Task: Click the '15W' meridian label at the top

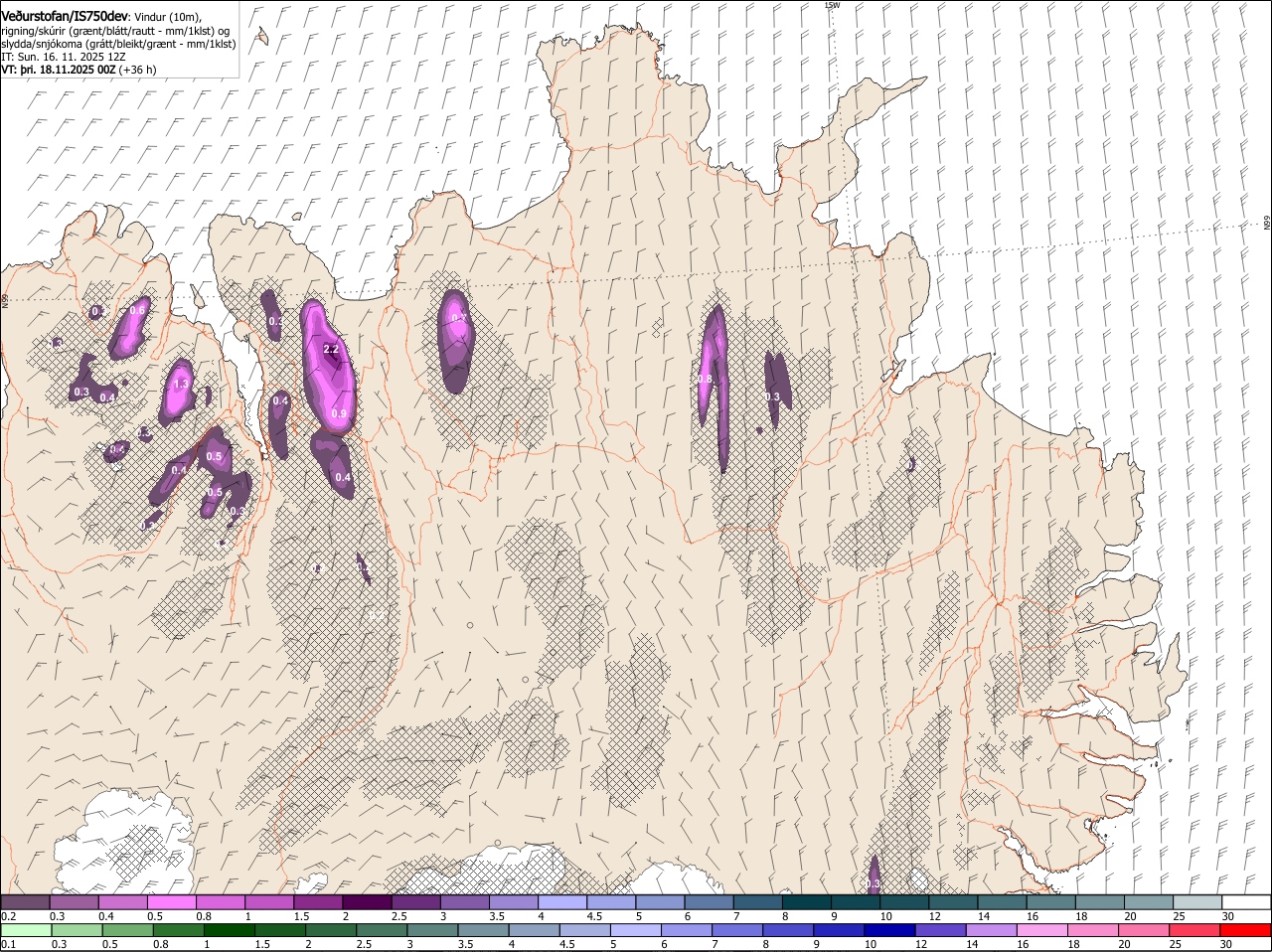Action: point(832,5)
